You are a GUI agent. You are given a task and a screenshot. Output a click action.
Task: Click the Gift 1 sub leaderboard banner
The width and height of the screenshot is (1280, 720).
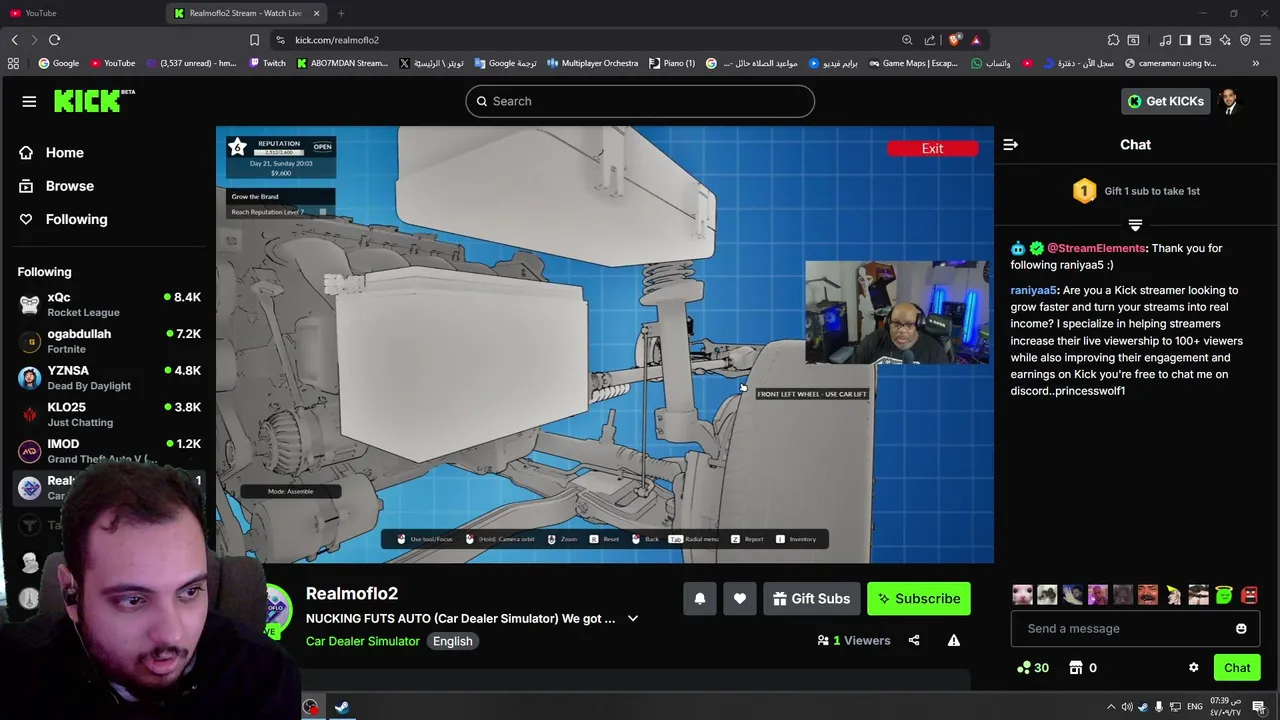[x=1136, y=191]
